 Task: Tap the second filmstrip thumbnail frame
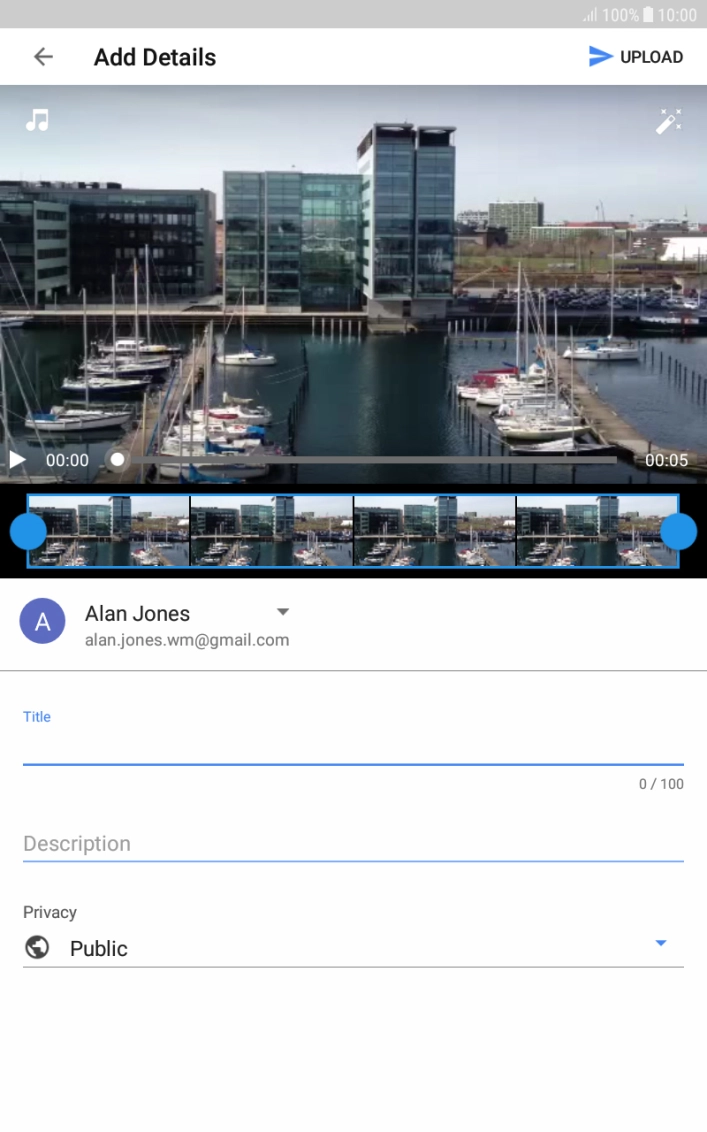point(271,531)
